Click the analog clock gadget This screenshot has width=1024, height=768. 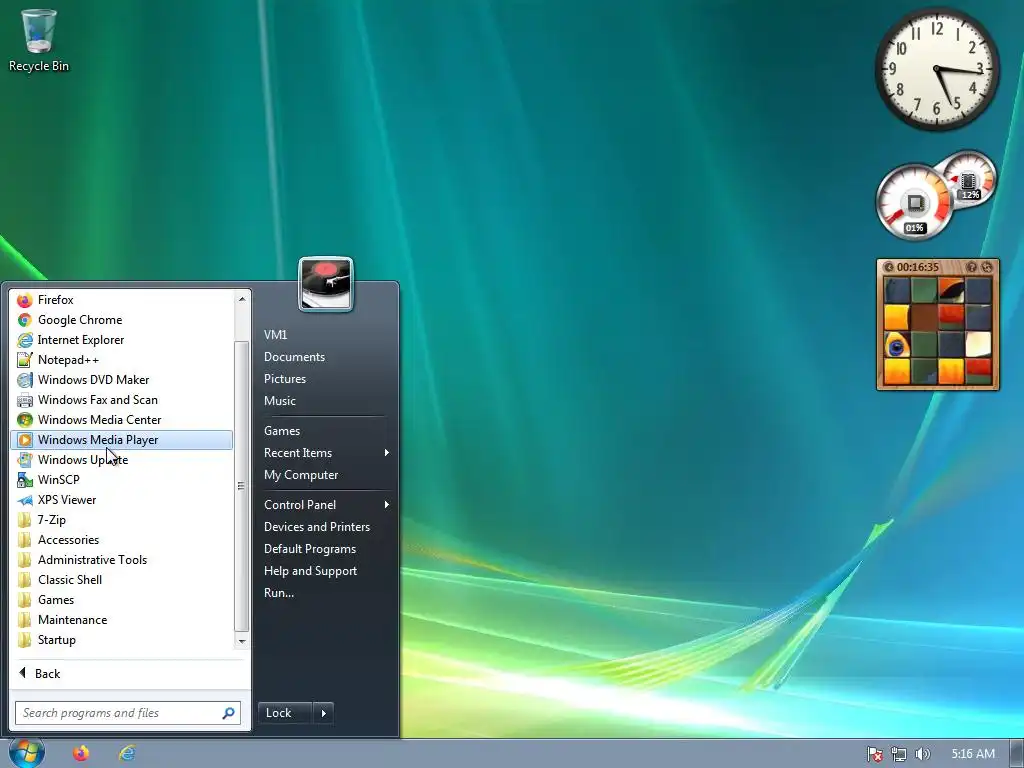937,69
